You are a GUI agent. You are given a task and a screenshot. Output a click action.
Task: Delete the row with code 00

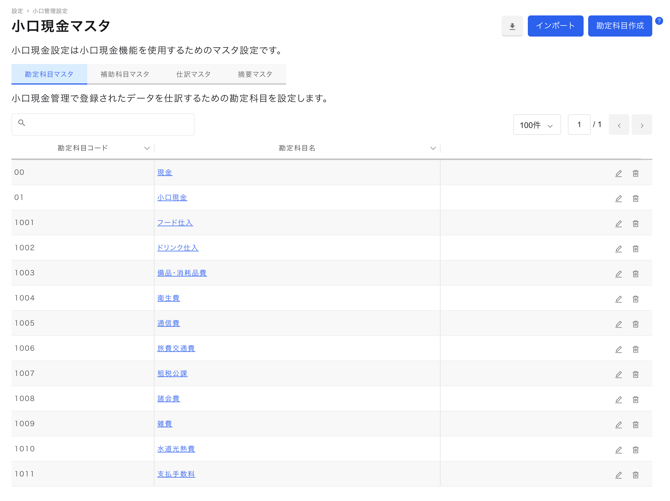point(635,174)
